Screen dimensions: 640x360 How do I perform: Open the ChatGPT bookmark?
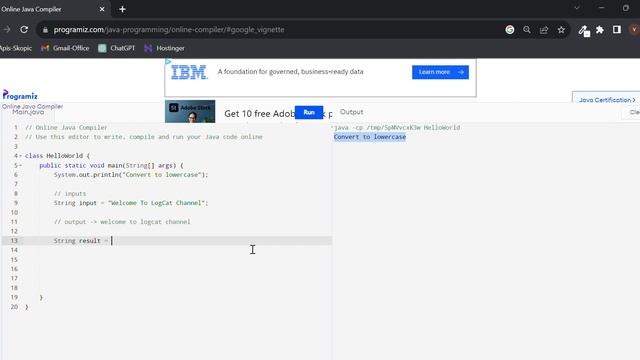click(117, 48)
